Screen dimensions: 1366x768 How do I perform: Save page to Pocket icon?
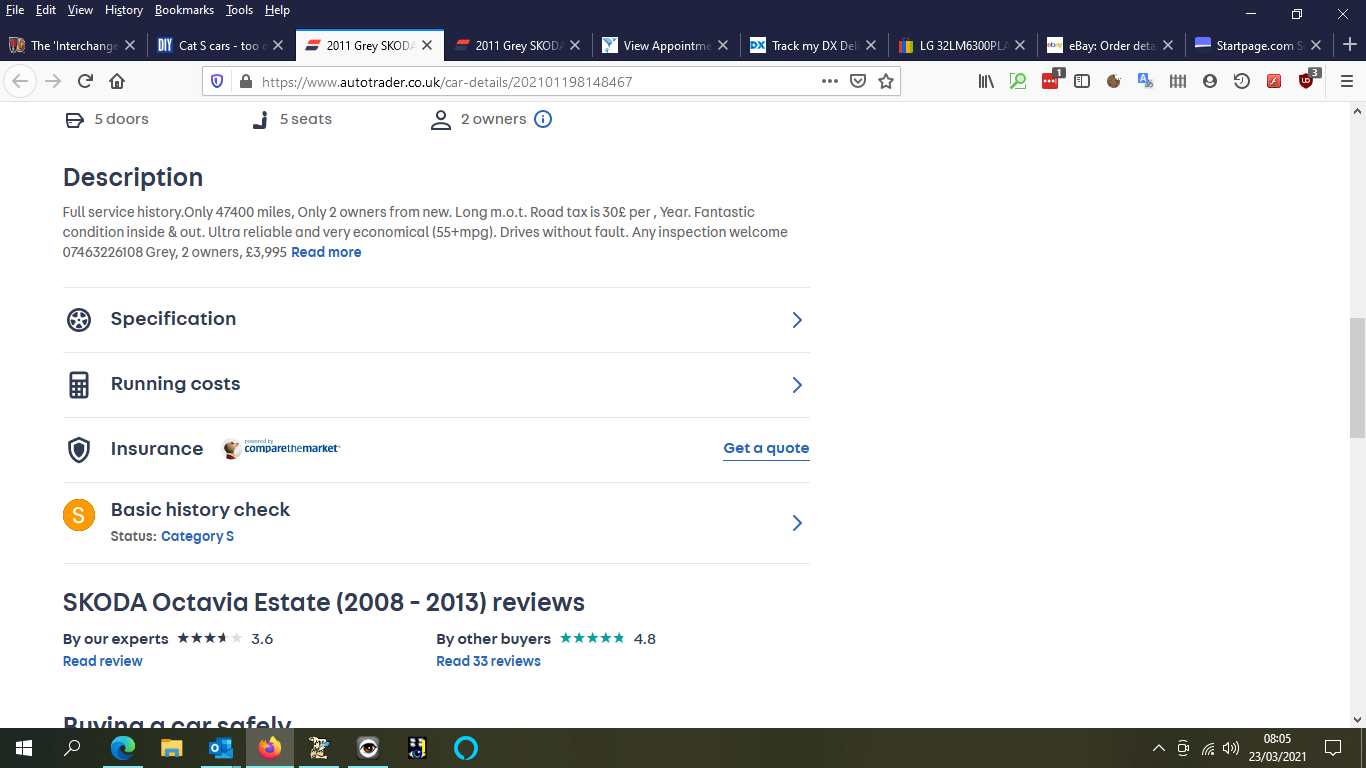[x=858, y=82]
